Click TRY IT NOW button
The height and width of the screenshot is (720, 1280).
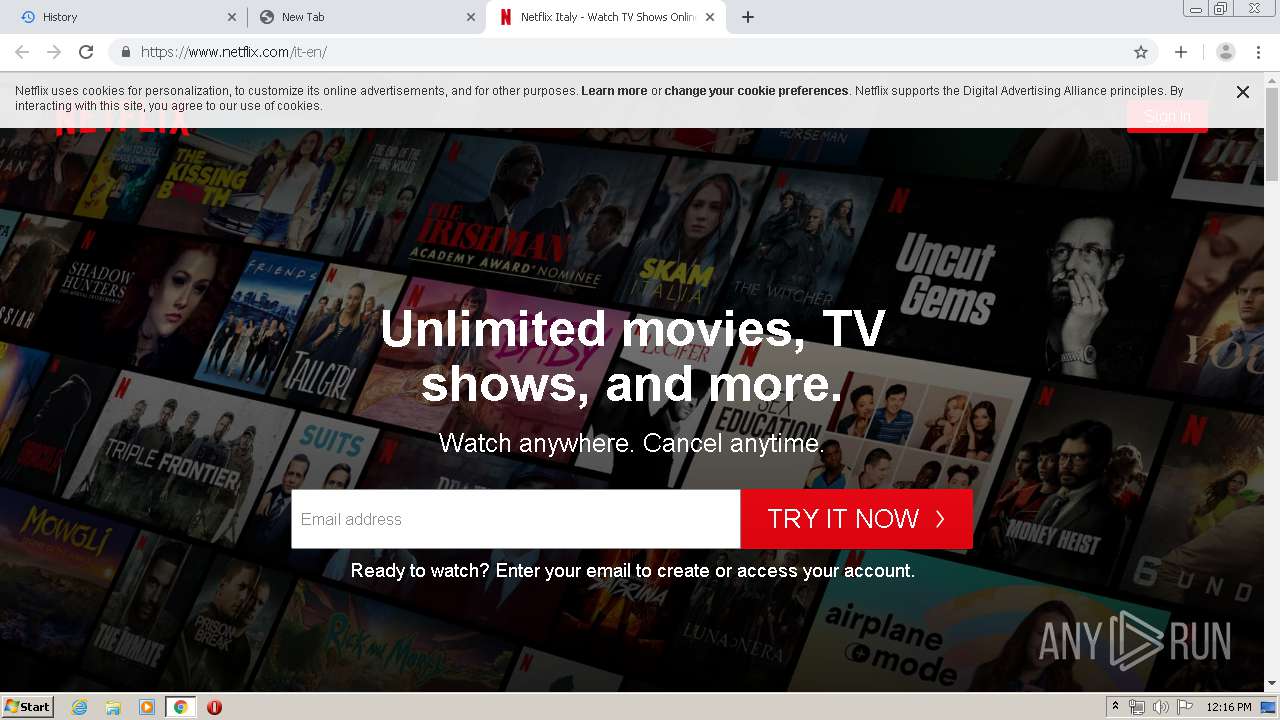pos(856,519)
